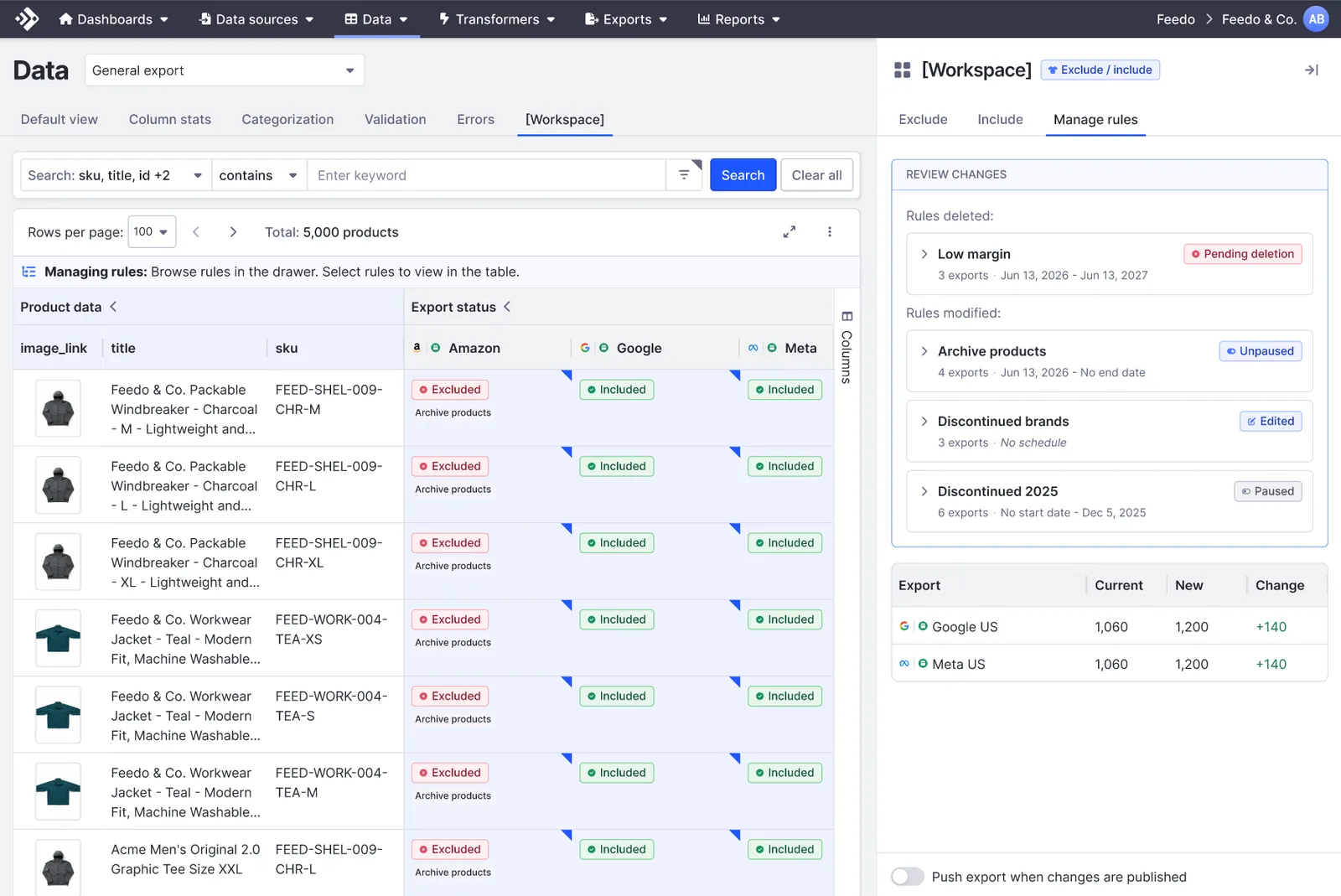Image resolution: width=1341 pixels, height=896 pixels.
Task: Expand the Discontinued brands rule
Action: click(924, 421)
